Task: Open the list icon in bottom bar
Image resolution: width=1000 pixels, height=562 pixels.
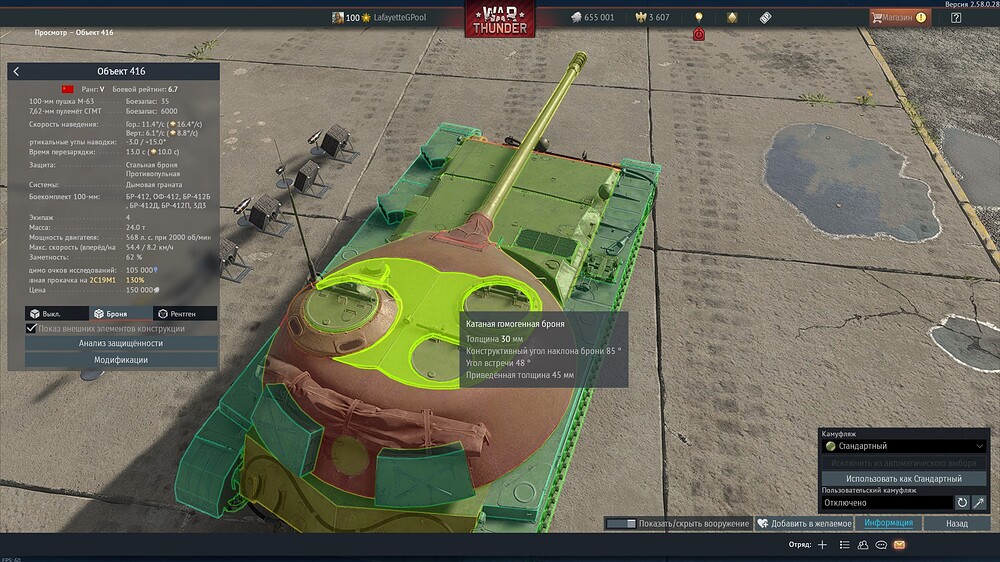Action: tap(844, 545)
